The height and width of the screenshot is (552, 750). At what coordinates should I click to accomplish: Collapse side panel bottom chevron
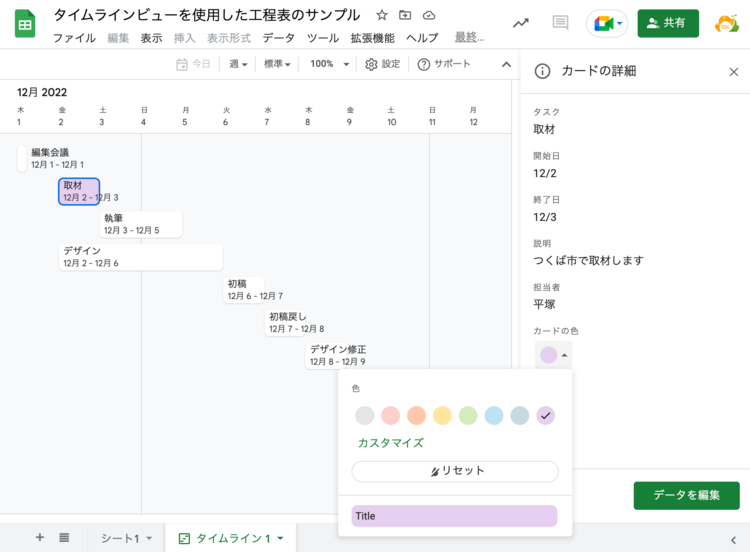tap(733, 540)
